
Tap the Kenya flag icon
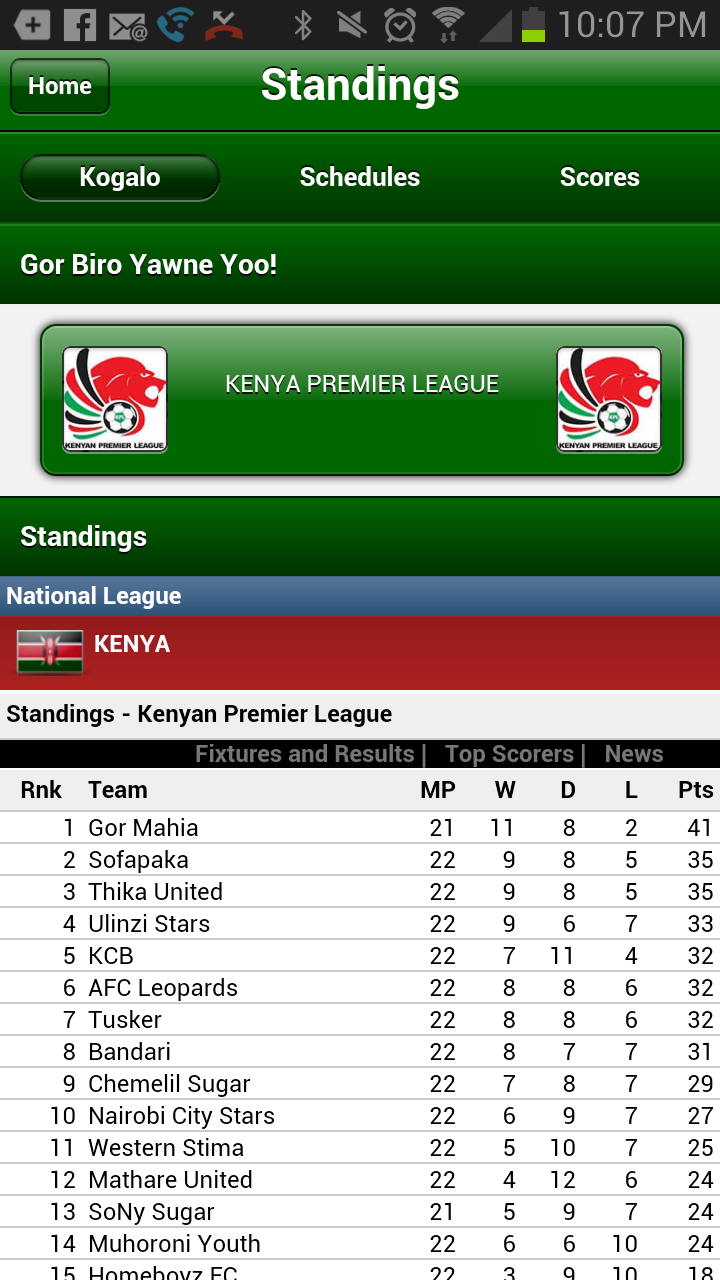tap(50, 652)
